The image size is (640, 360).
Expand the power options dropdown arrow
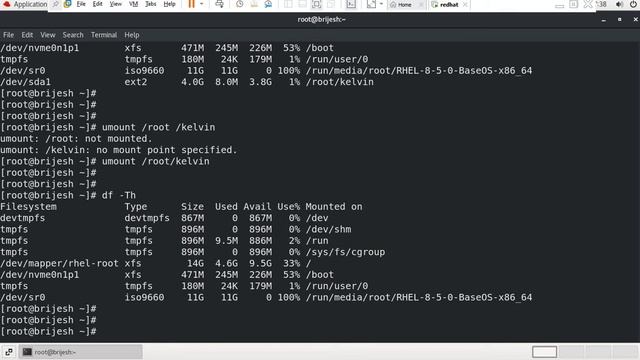(201, 4)
